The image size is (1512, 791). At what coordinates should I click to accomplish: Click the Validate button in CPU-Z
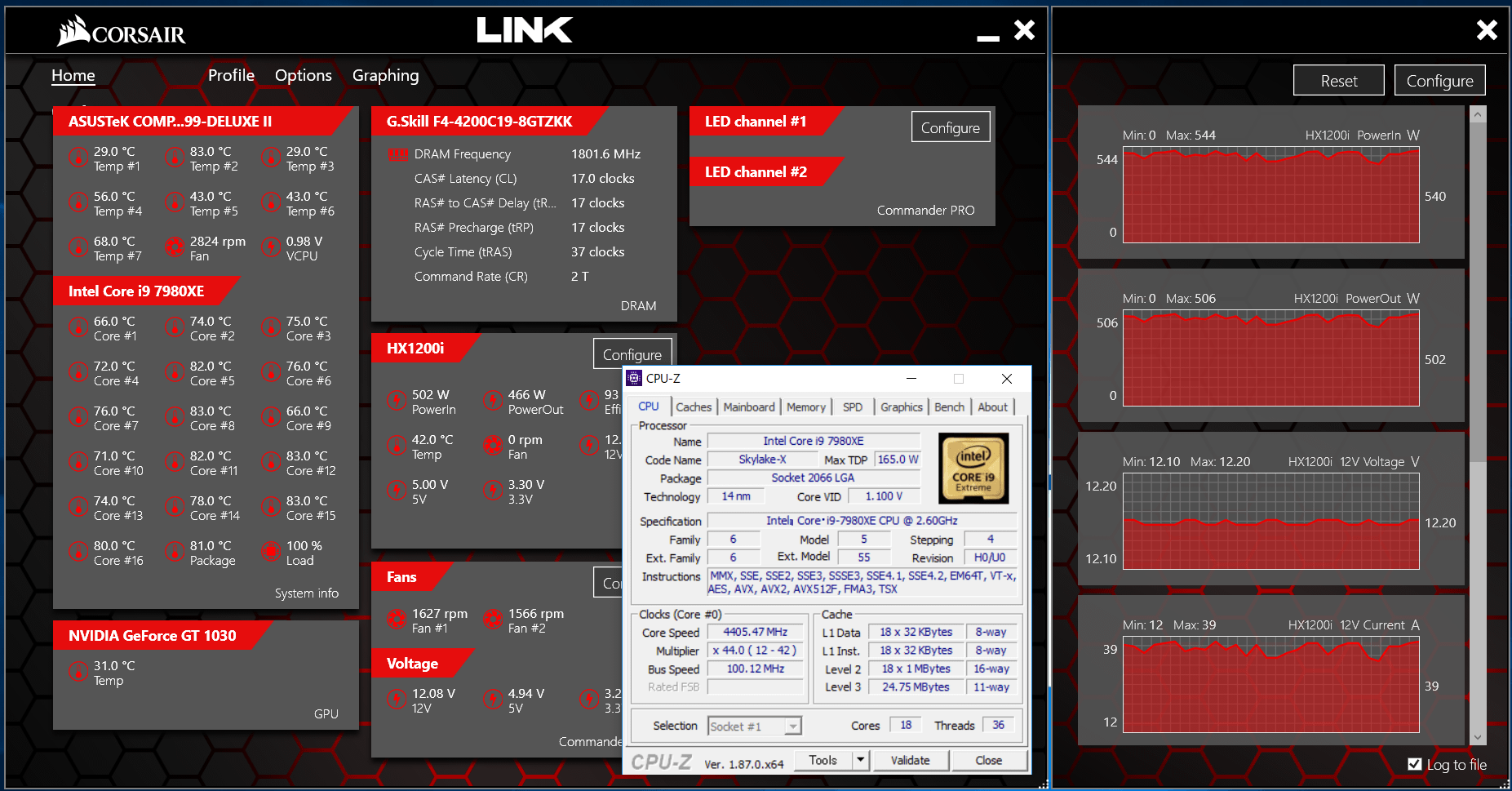911,760
